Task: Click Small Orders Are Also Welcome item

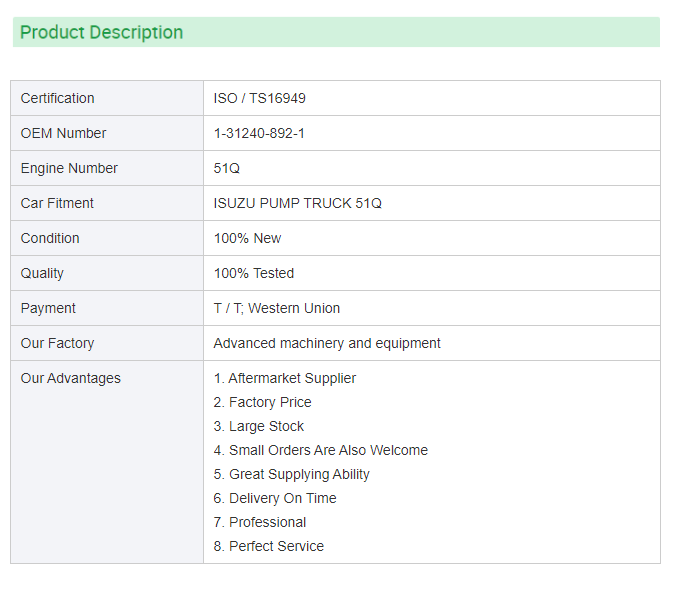Action: coord(320,450)
